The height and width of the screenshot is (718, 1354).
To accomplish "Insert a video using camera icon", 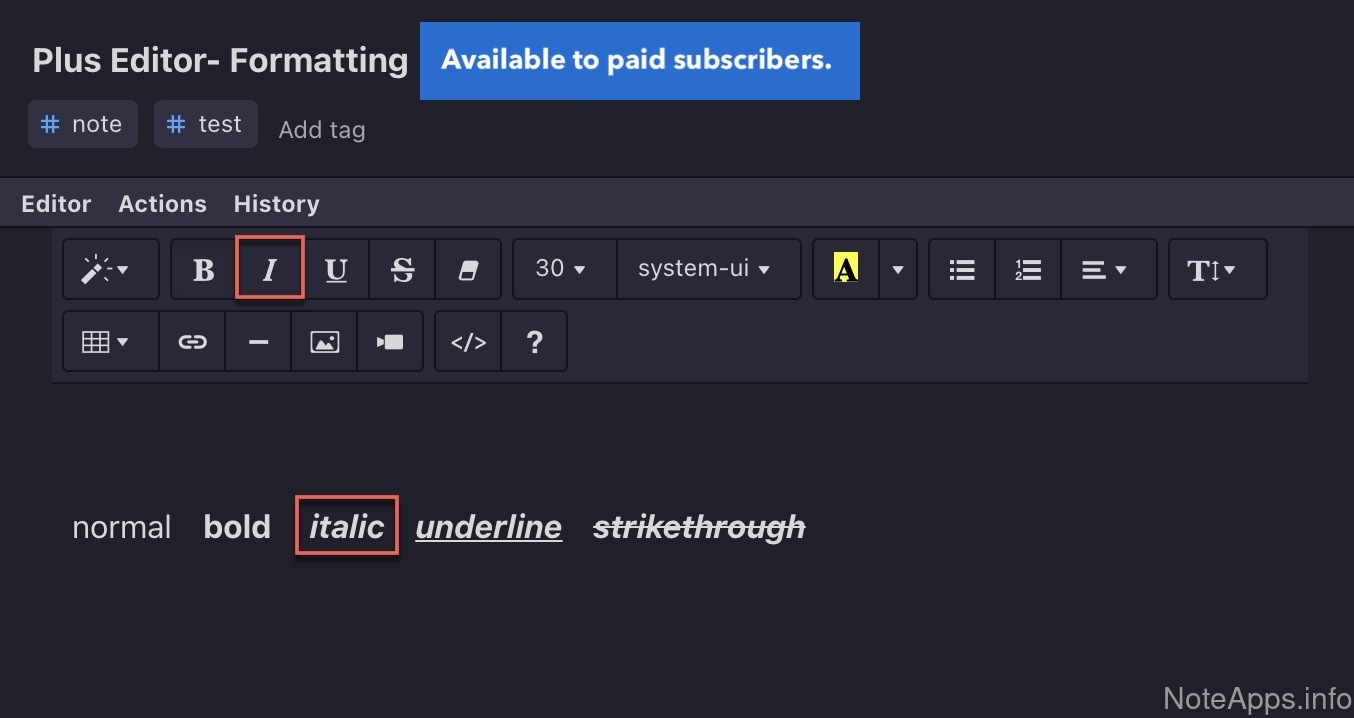I will click(x=390, y=342).
